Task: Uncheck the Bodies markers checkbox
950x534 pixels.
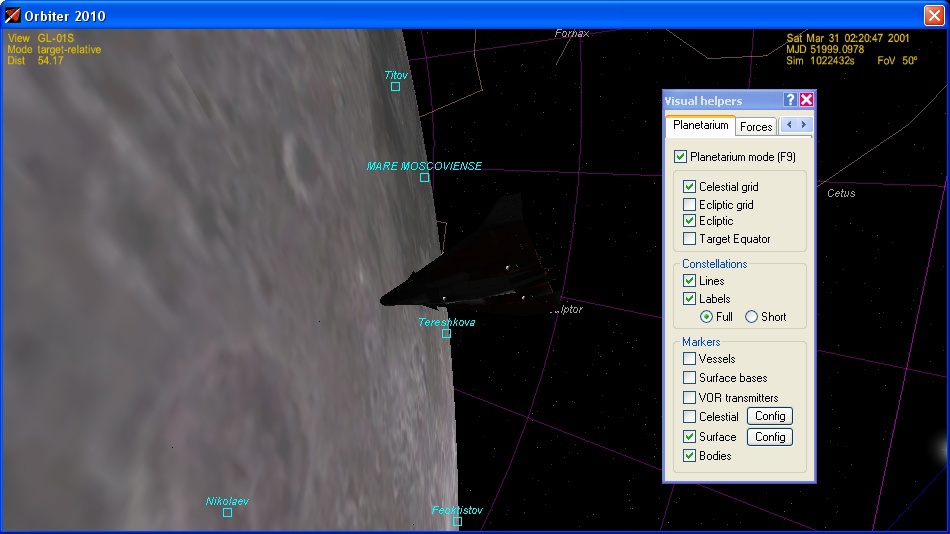Action: [689, 456]
